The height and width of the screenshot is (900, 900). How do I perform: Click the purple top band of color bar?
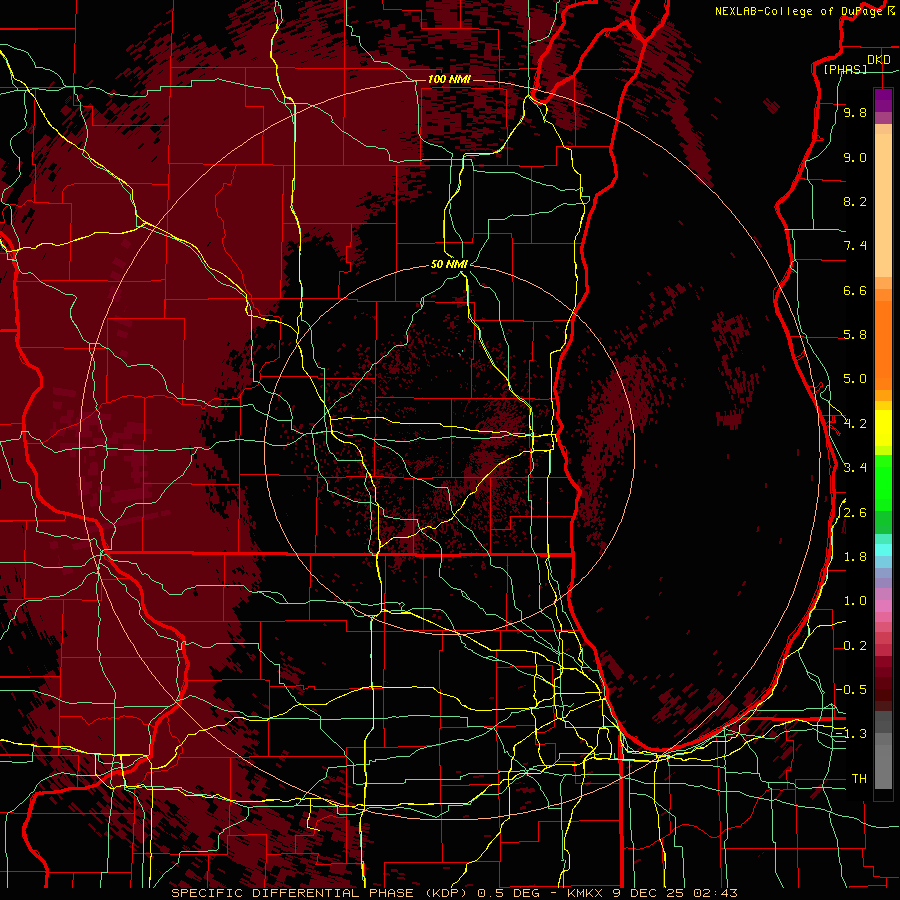[x=883, y=100]
